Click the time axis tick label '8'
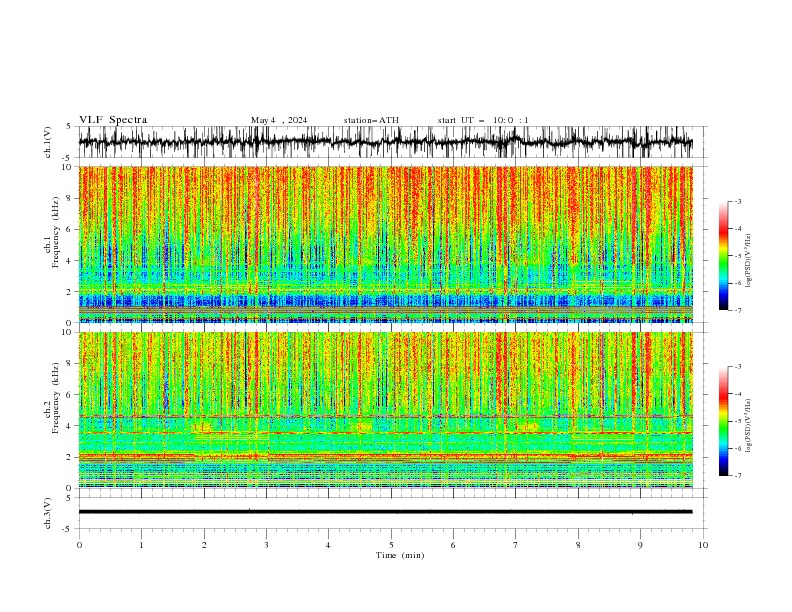This screenshot has width=792, height=612. click(578, 545)
